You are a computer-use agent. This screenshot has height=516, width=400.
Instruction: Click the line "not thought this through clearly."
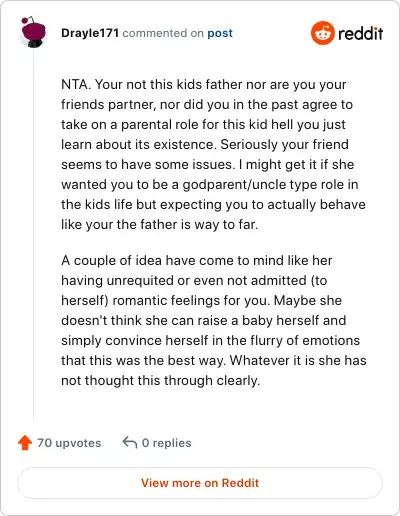click(160, 381)
